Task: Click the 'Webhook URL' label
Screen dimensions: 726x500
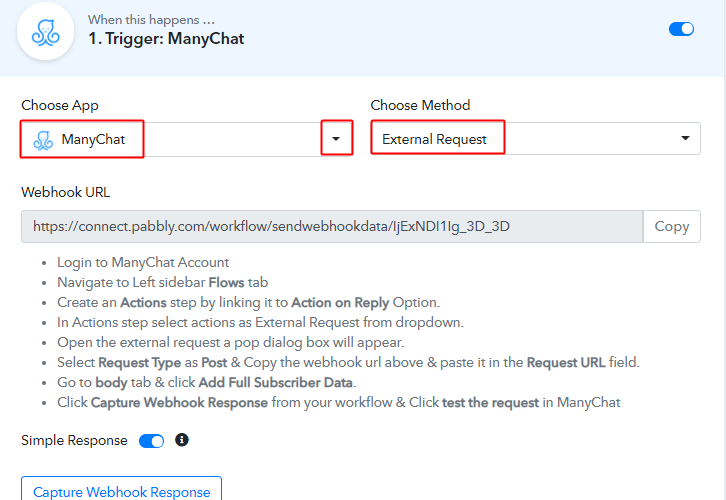Action: 66,192
